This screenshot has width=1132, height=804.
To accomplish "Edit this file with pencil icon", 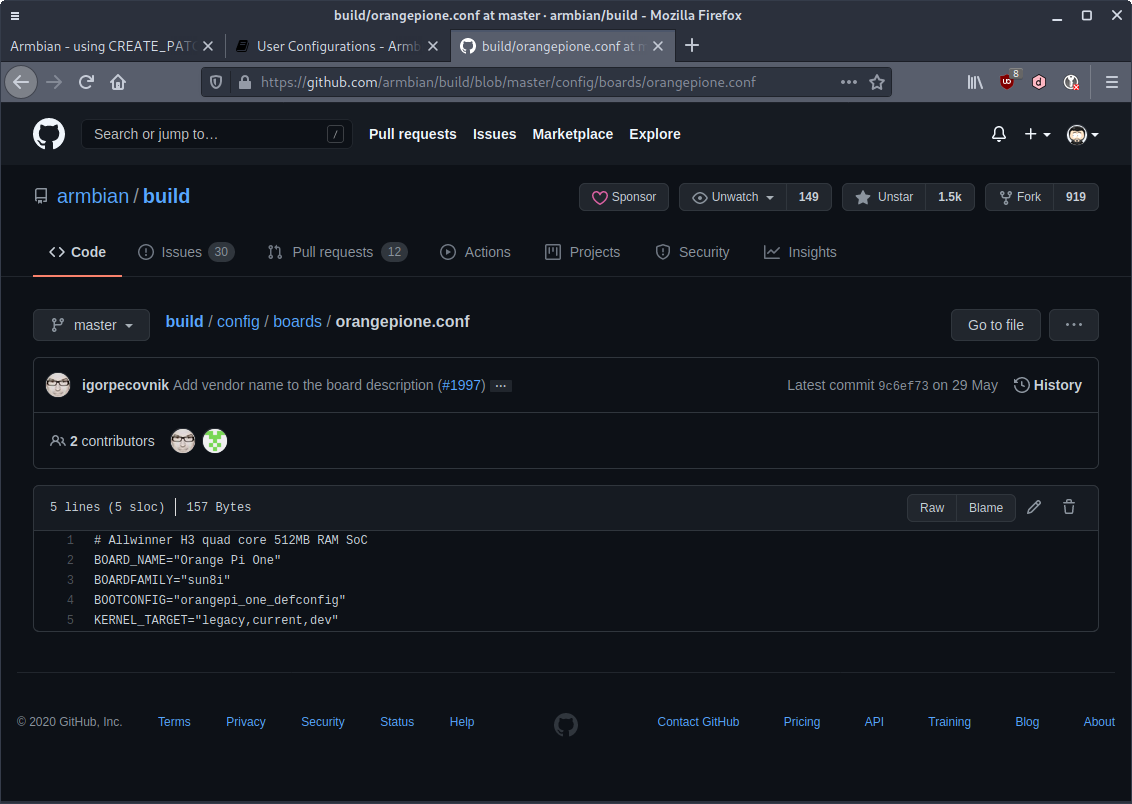I will click(x=1034, y=507).
